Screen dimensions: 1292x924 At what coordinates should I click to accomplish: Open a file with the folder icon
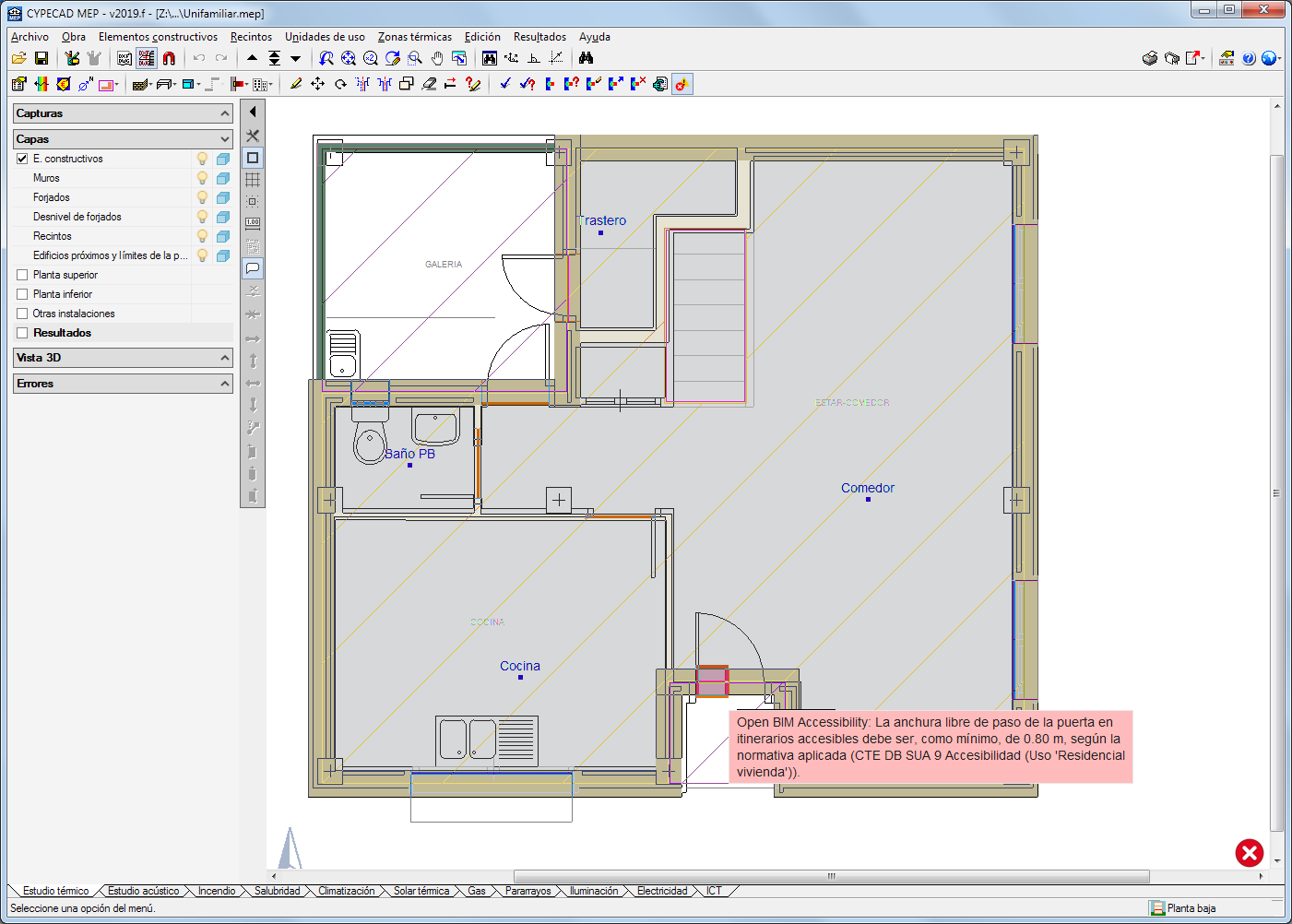(x=18, y=58)
